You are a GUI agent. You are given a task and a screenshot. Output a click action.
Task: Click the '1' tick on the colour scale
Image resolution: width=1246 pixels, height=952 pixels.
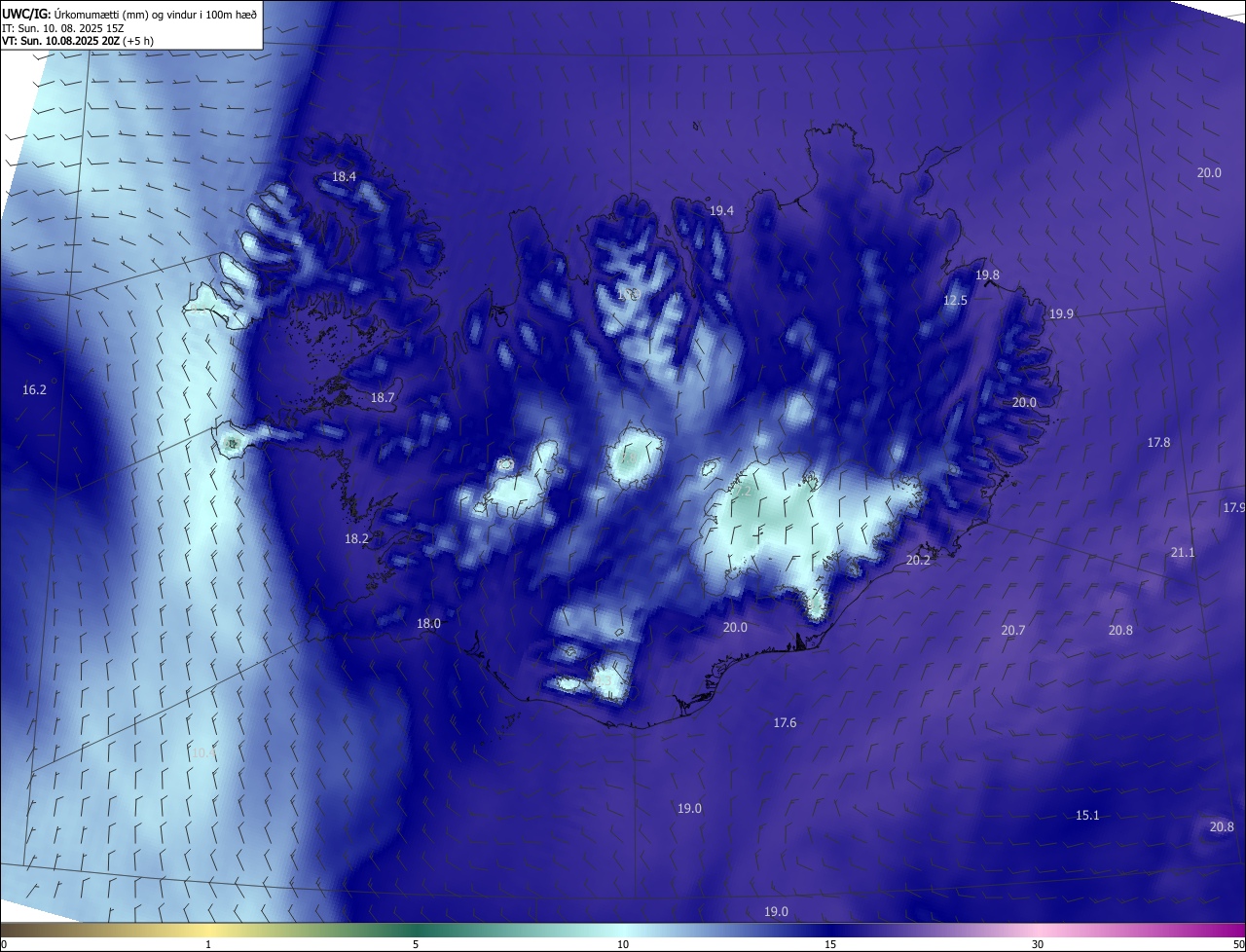pyautogui.click(x=208, y=944)
